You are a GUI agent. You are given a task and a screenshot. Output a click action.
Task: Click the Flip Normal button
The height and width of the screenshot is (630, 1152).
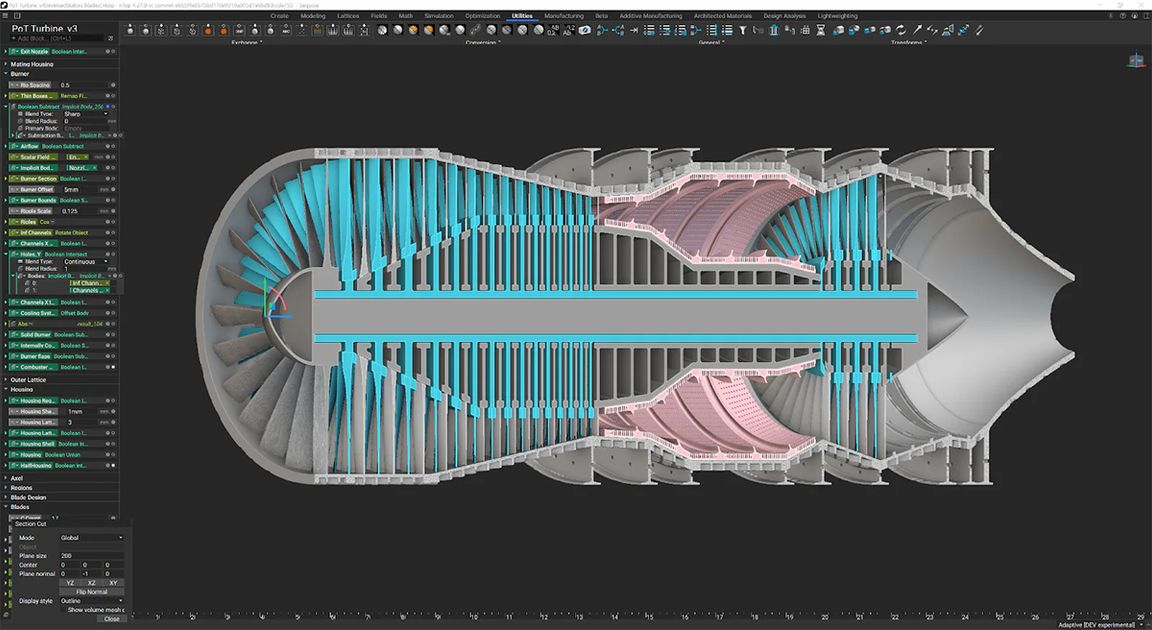click(91, 592)
